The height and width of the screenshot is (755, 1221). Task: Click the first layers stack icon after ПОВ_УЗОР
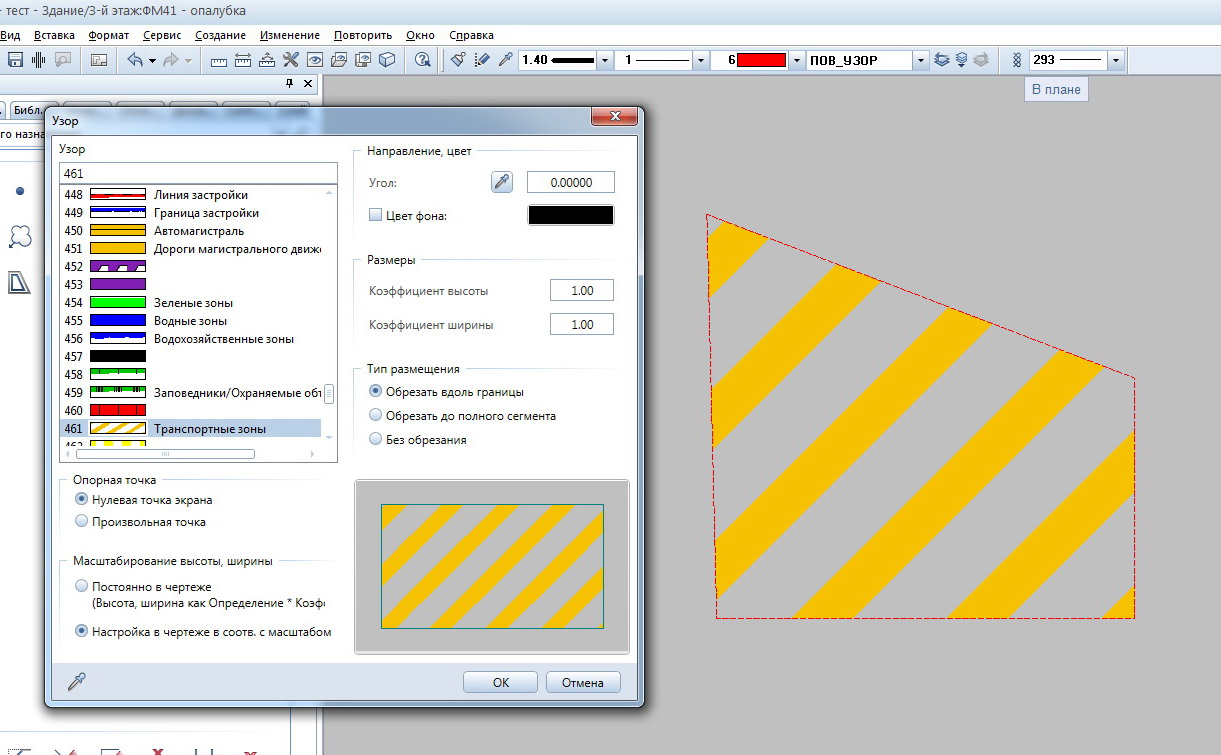pos(942,59)
